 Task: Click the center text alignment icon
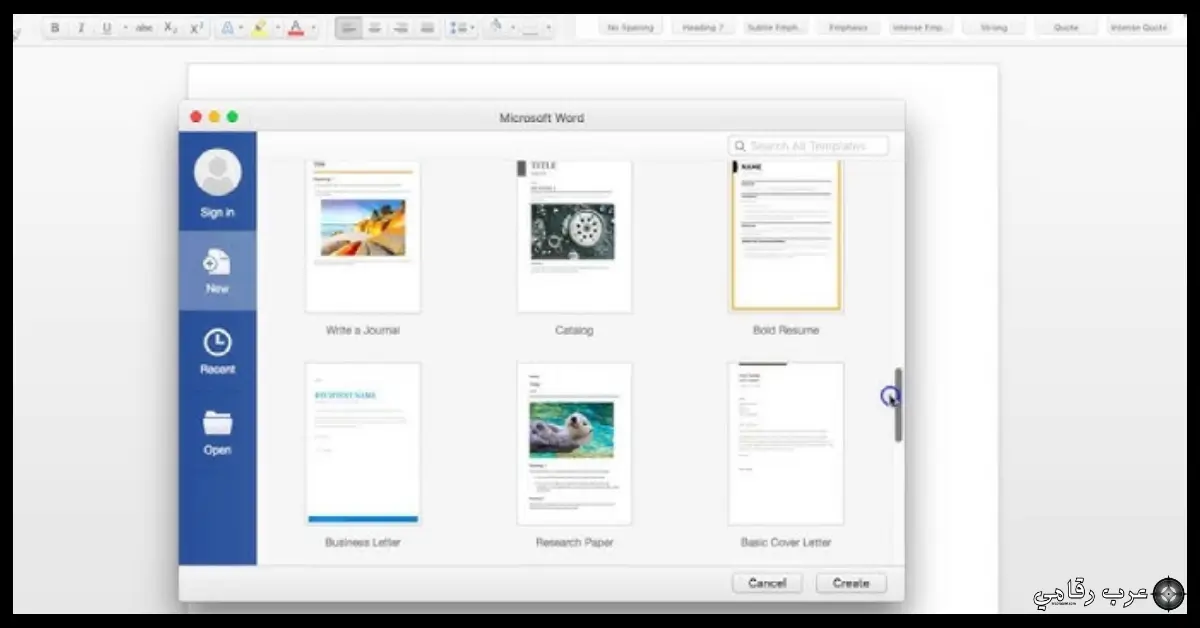click(374, 28)
